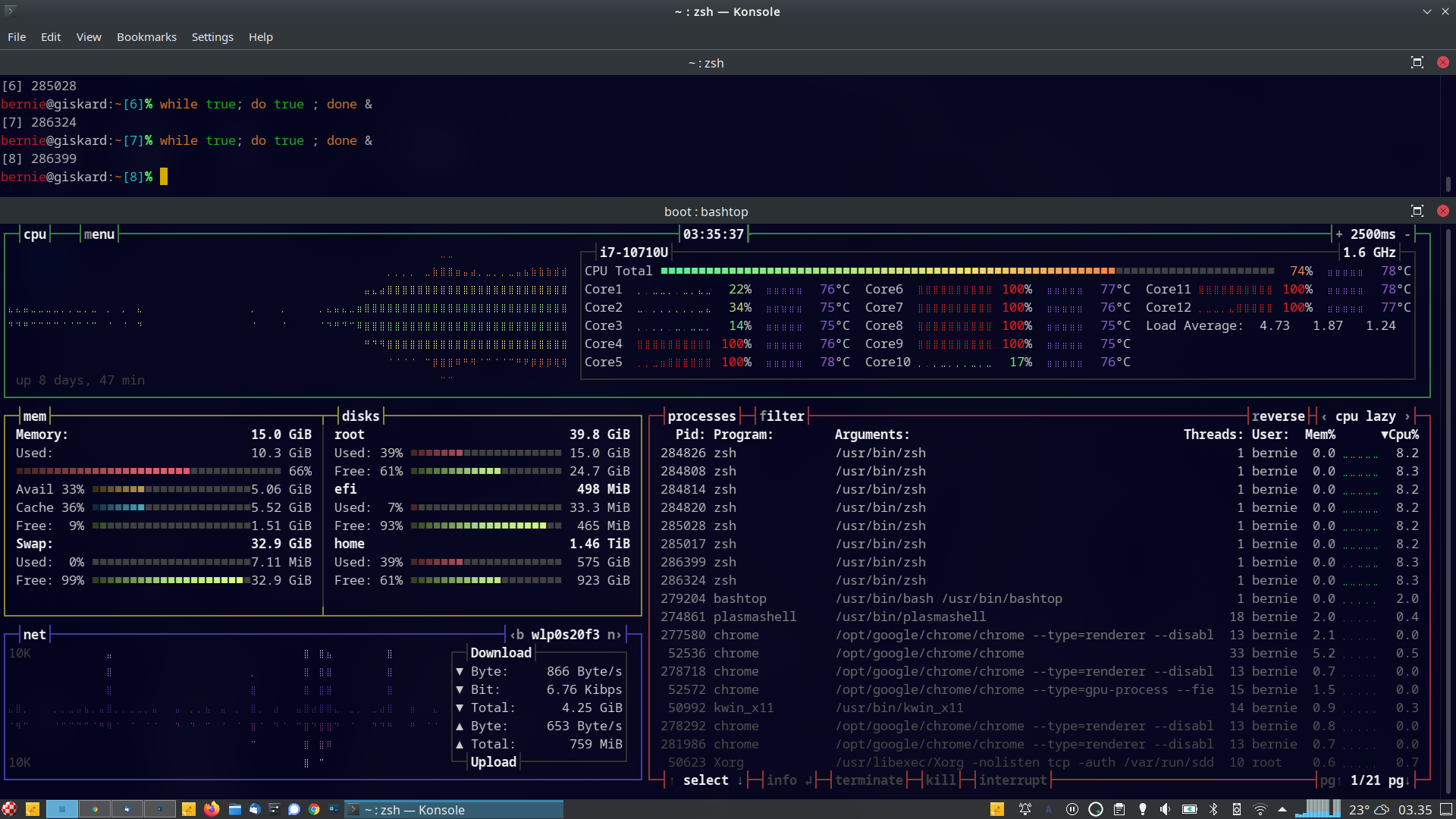Open notifications bell in system tray

[1025, 809]
